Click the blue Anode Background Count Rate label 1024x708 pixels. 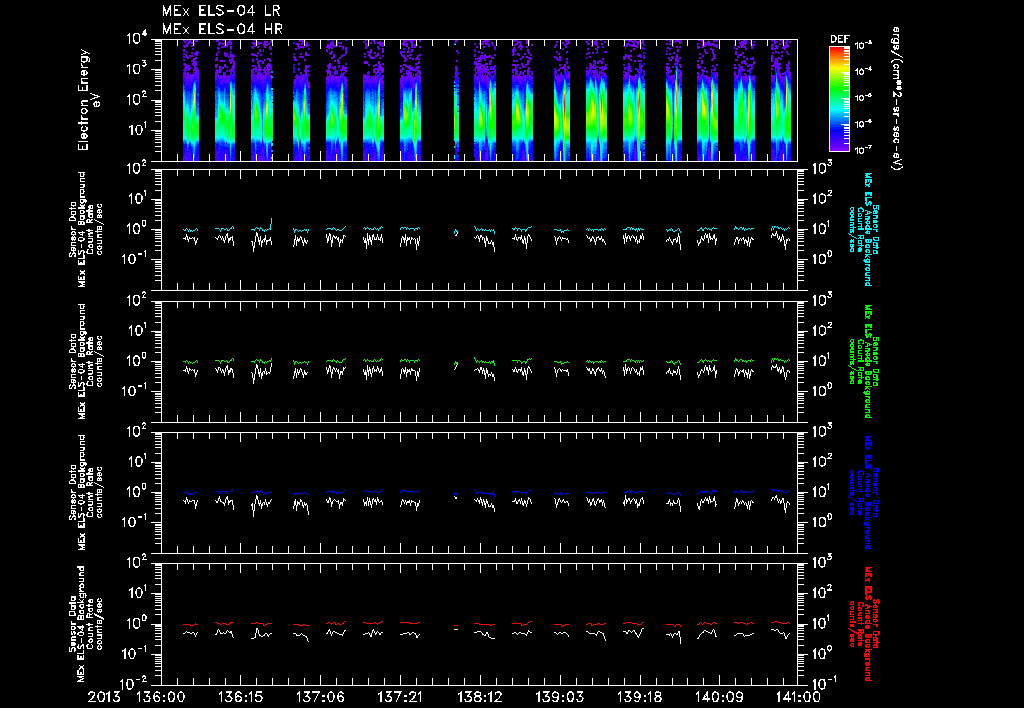point(862,492)
